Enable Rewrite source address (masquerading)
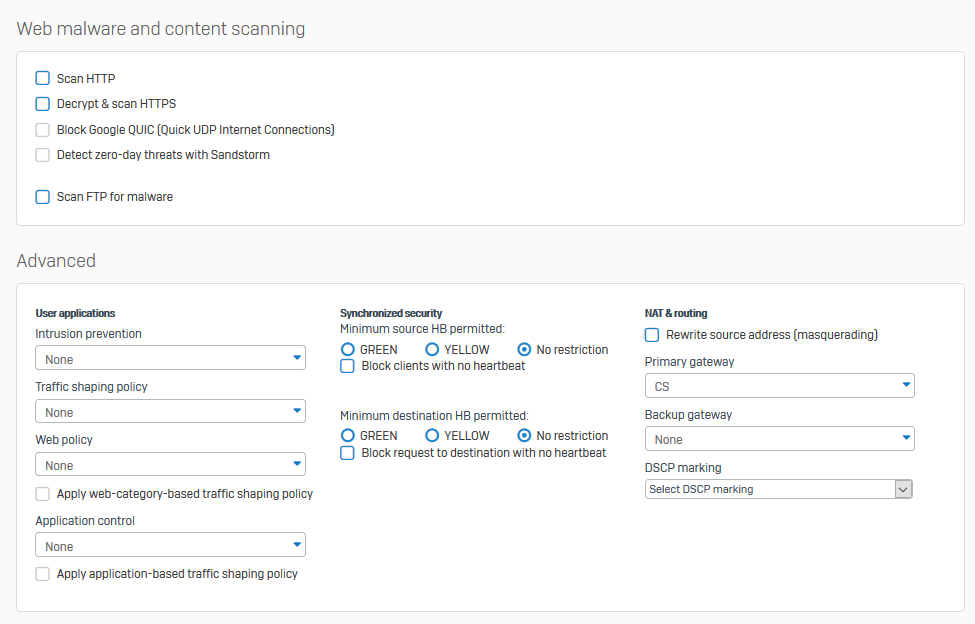This screenshot has width=975, height=624. point(652,335)
